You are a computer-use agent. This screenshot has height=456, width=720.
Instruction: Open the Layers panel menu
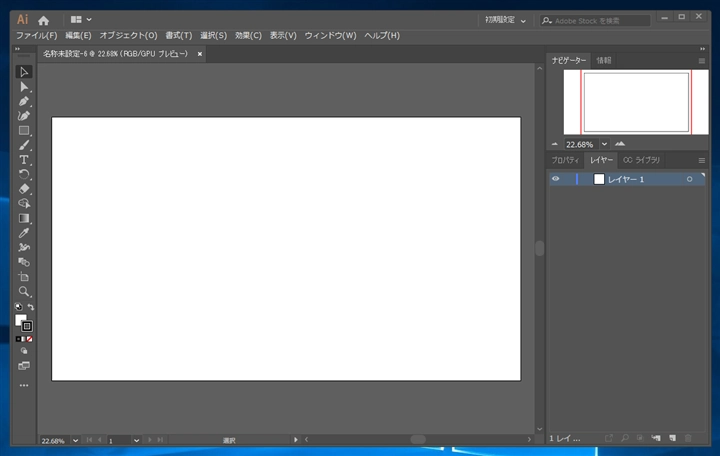pos(702,160)
